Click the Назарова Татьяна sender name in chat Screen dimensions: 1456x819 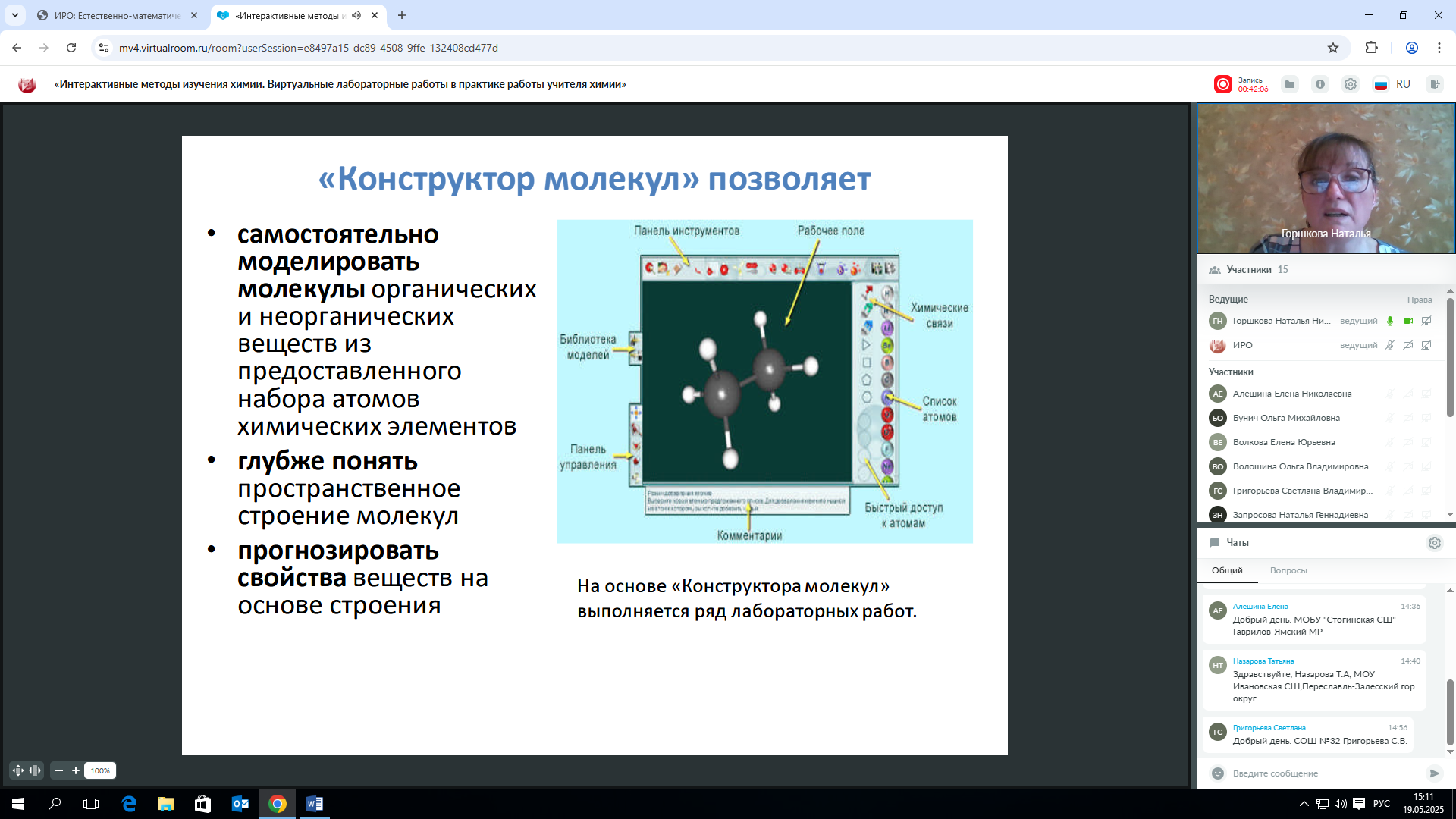[x=1263, y=661]
